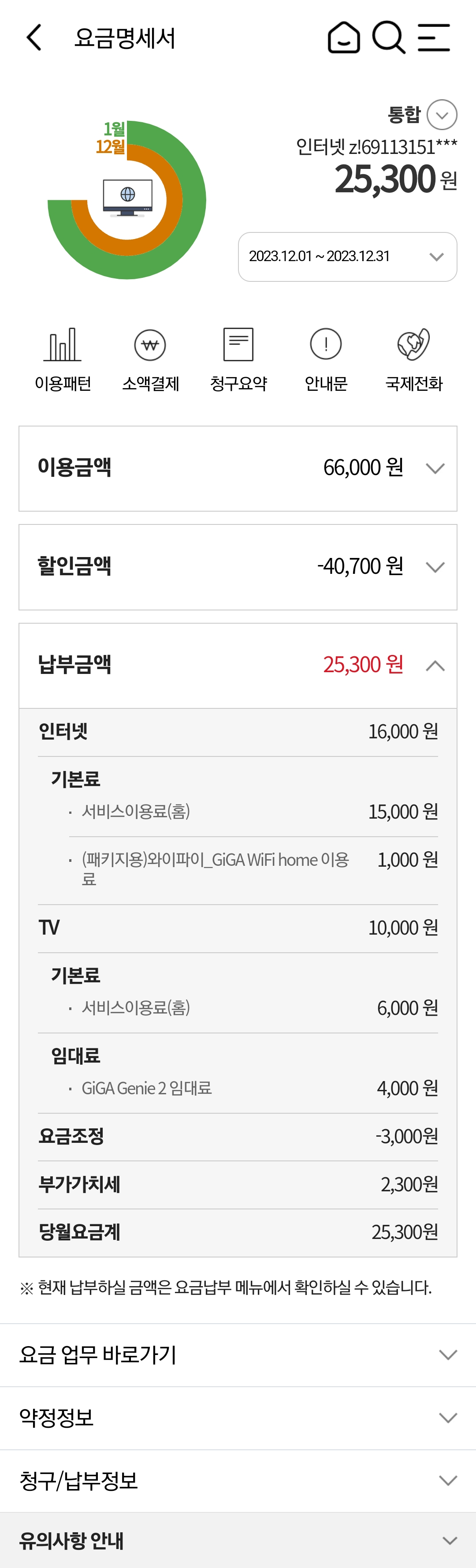
Task: Tap the back arrow icon
Action: [x=35, y=38]
